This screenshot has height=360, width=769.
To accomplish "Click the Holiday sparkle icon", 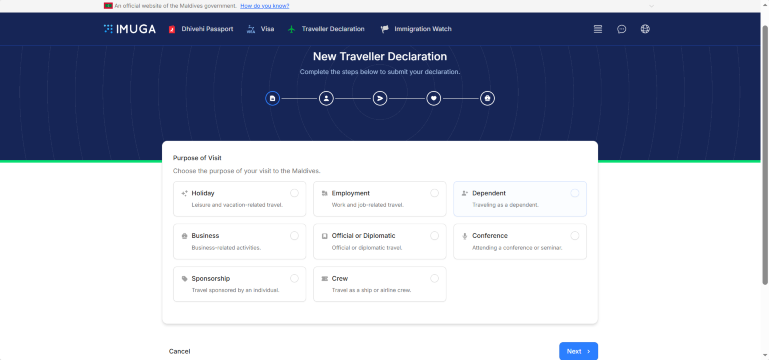I will pos(184,193).
